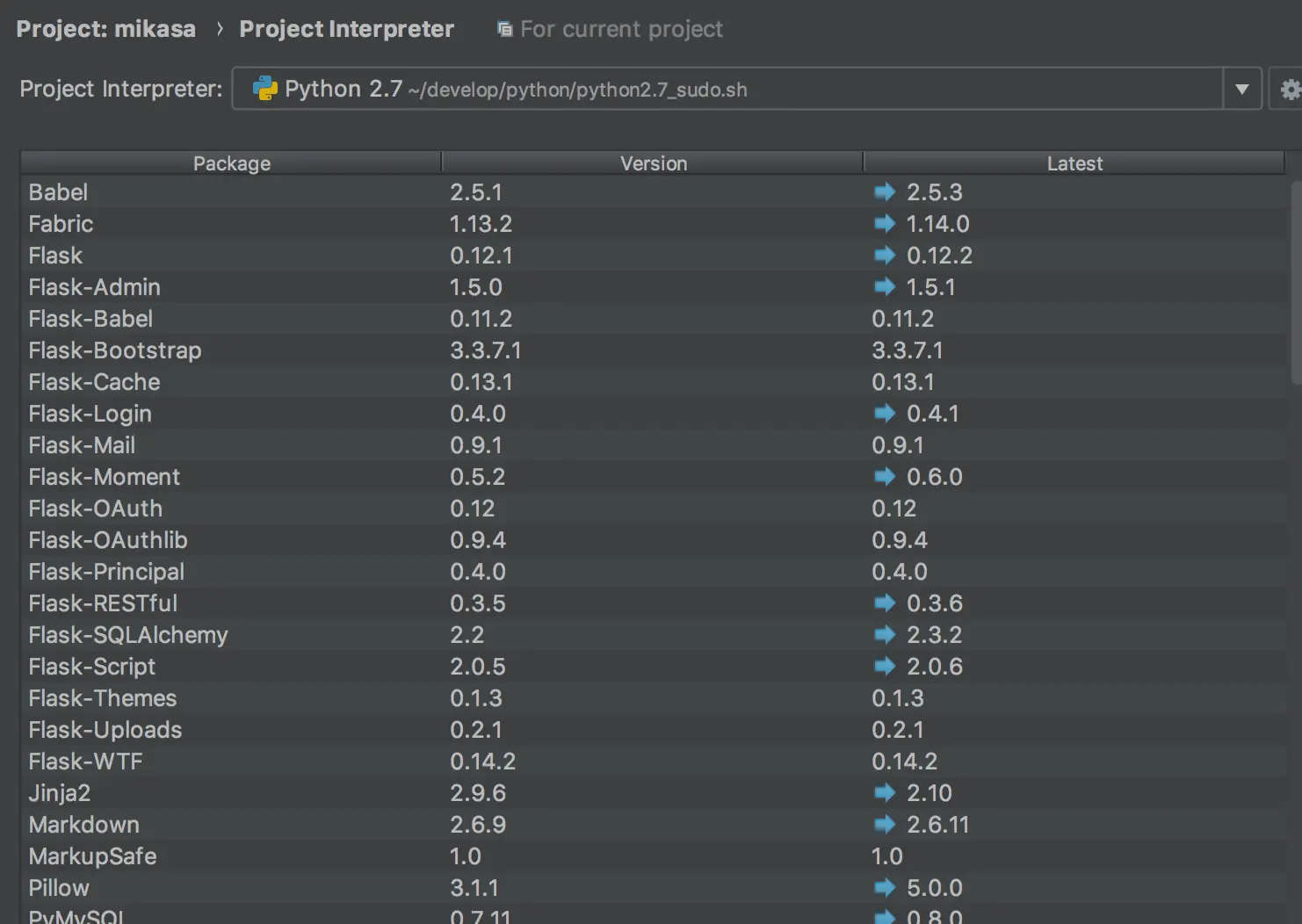Click the gear icon beside interpreter field
Screen dimensions: 1302x924
point(1288,90)
